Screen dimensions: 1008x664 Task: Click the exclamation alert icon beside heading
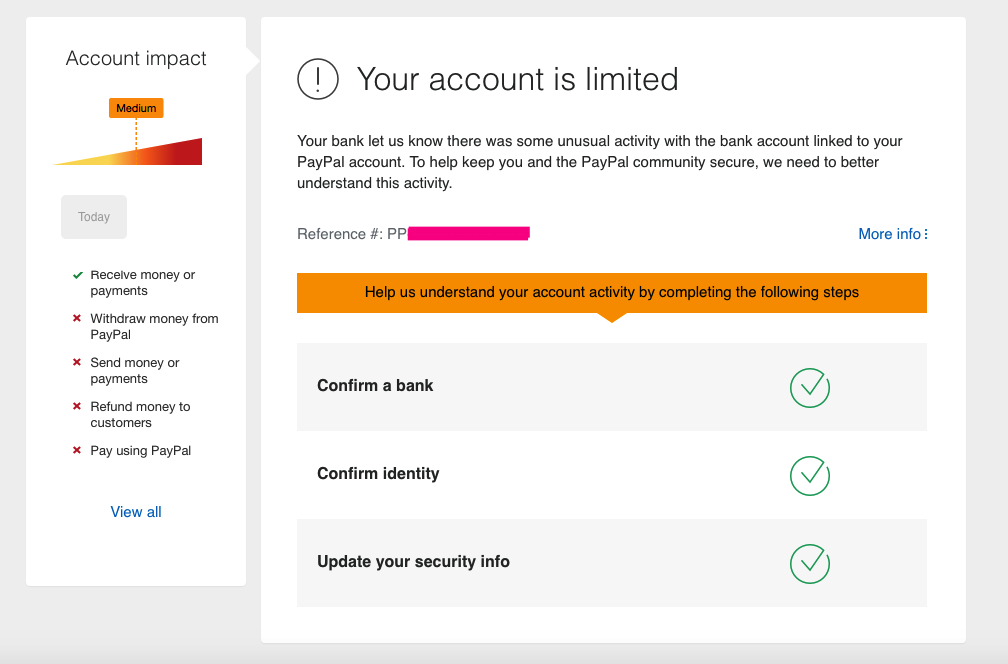(318, 79)
